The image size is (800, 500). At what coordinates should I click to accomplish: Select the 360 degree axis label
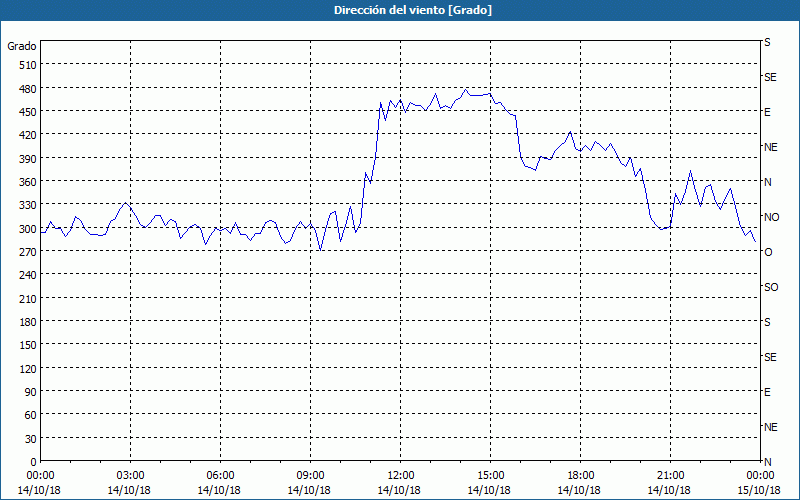point(28,182)
